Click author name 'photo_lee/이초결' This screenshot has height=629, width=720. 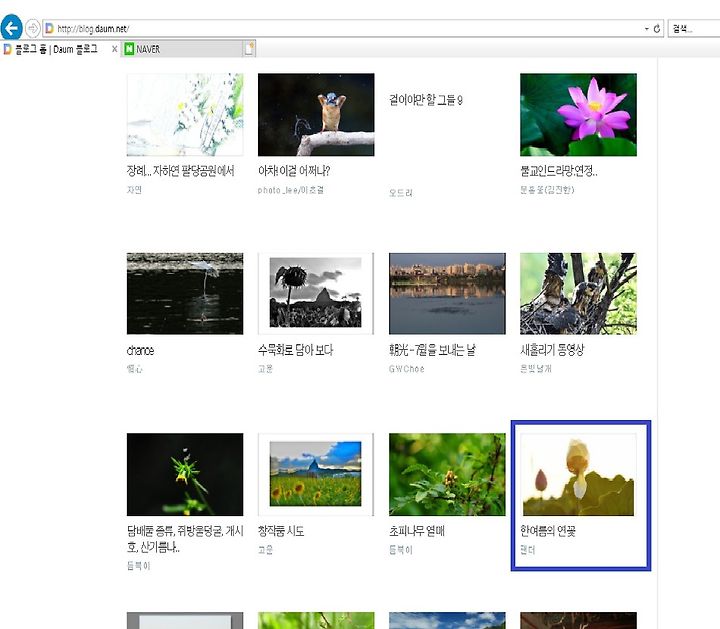pos(291,190)
